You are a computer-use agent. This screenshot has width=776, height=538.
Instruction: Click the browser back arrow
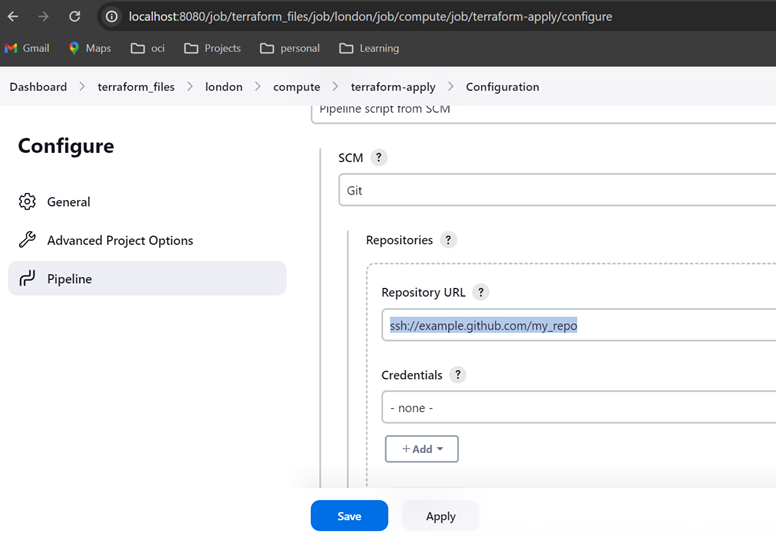13,17
